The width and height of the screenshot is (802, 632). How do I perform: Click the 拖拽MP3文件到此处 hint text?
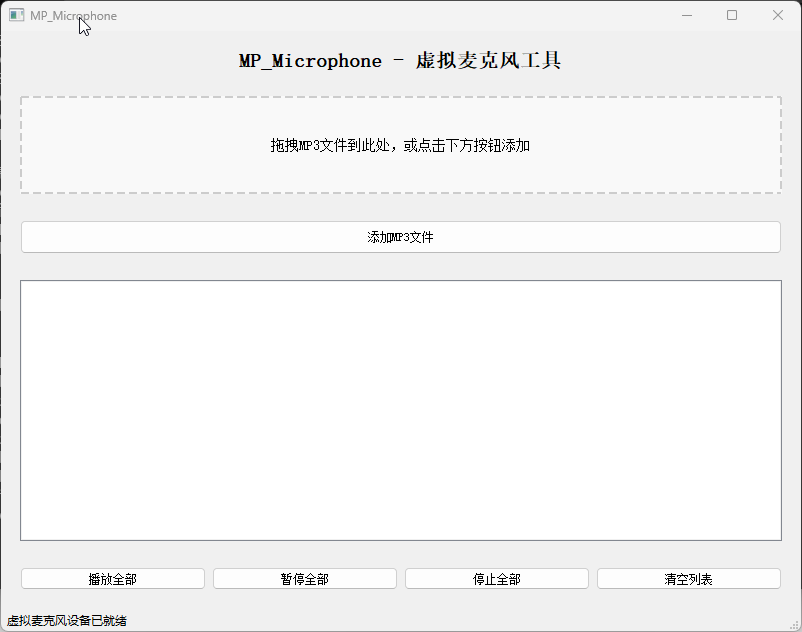tap(400, 145)
